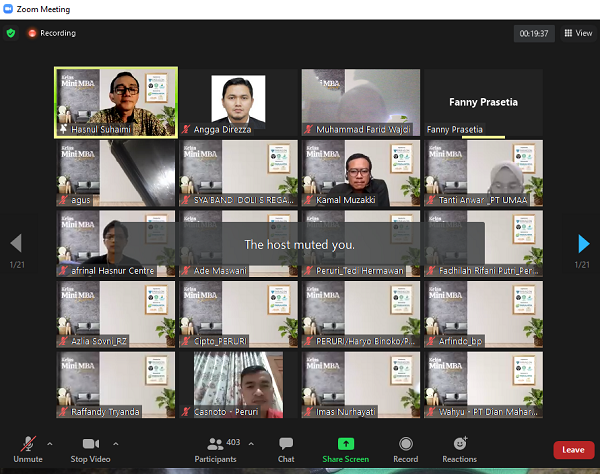Open audio options arrow next to Unmute
Image resolution: width=600 pixels, height=474 pixels.
(x=50, y=444)
